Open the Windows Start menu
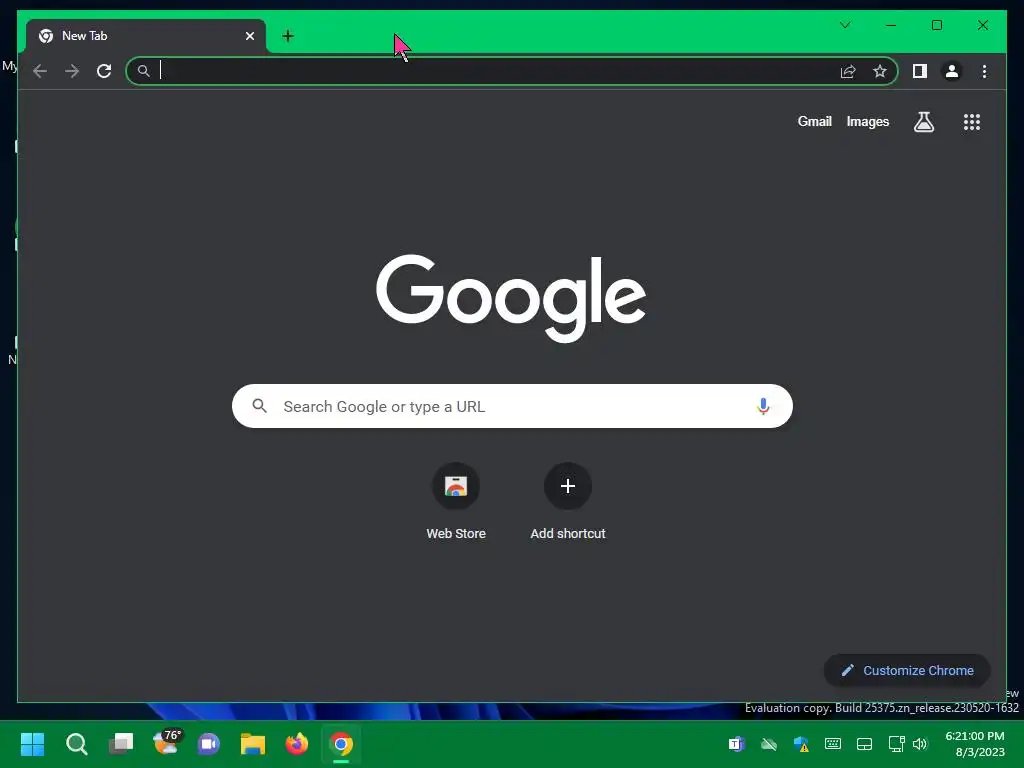 coord(33,744)
